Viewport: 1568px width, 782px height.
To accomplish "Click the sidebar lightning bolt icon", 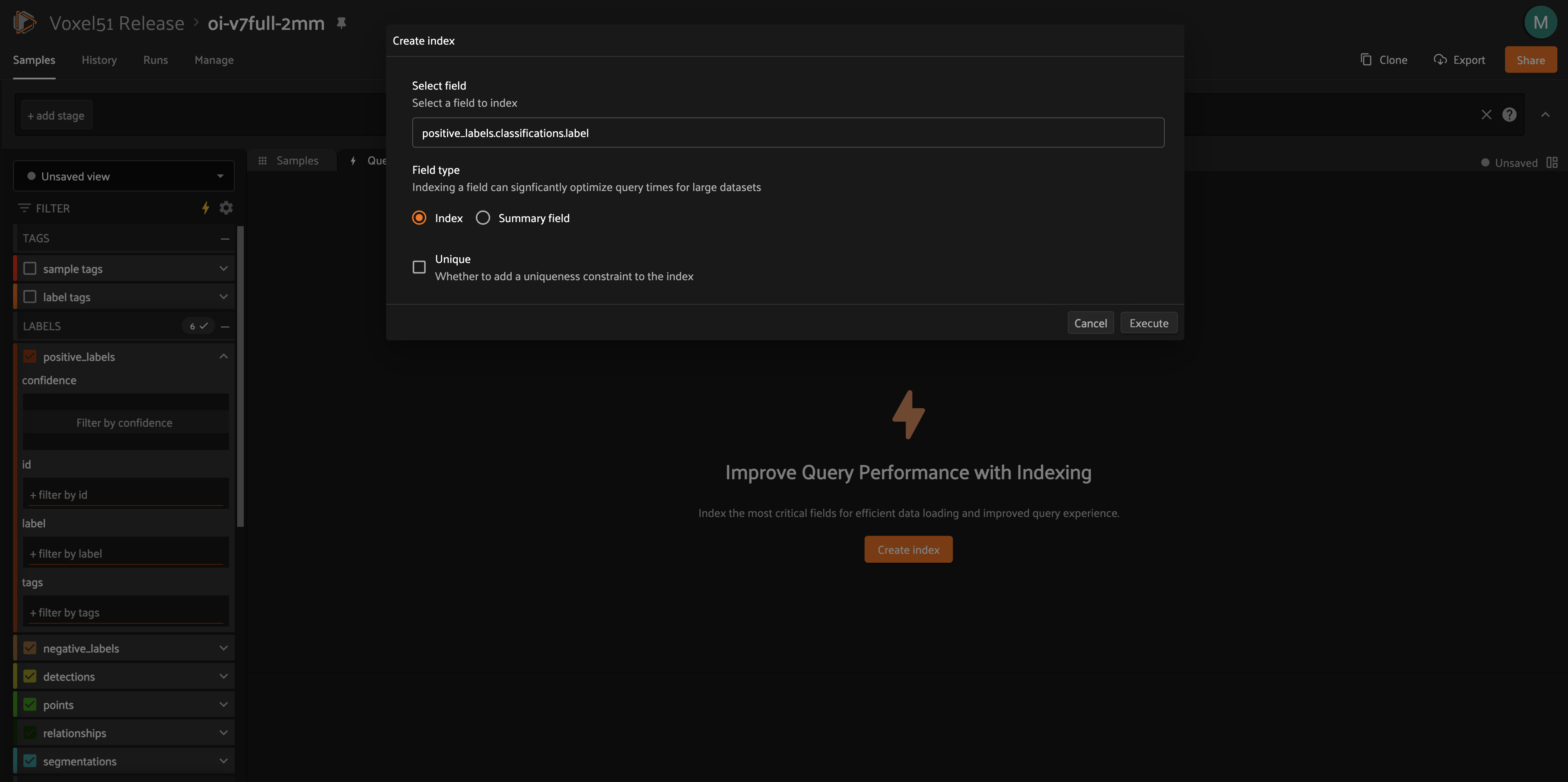I will tap(206, 208).
